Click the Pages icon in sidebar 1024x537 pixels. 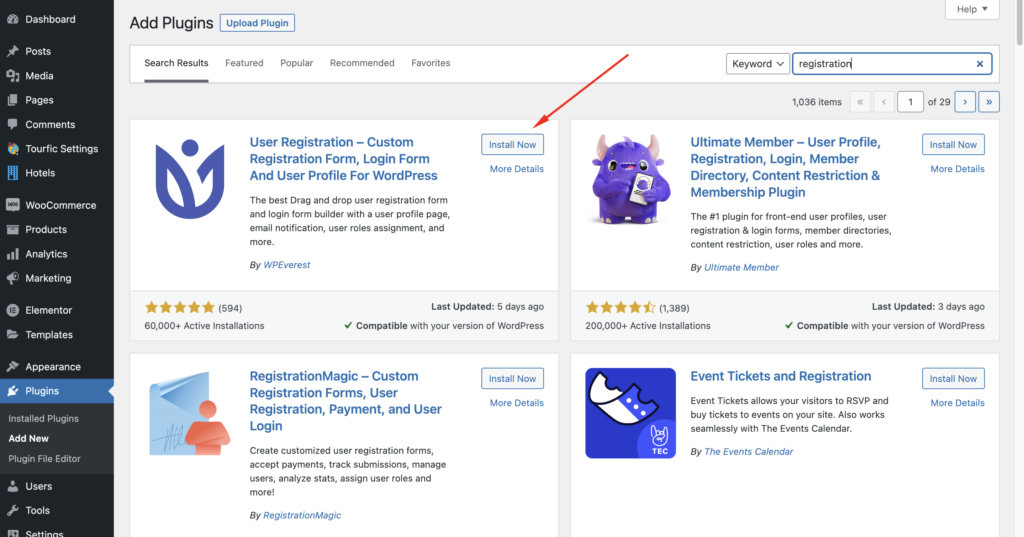tap(12, 100)
